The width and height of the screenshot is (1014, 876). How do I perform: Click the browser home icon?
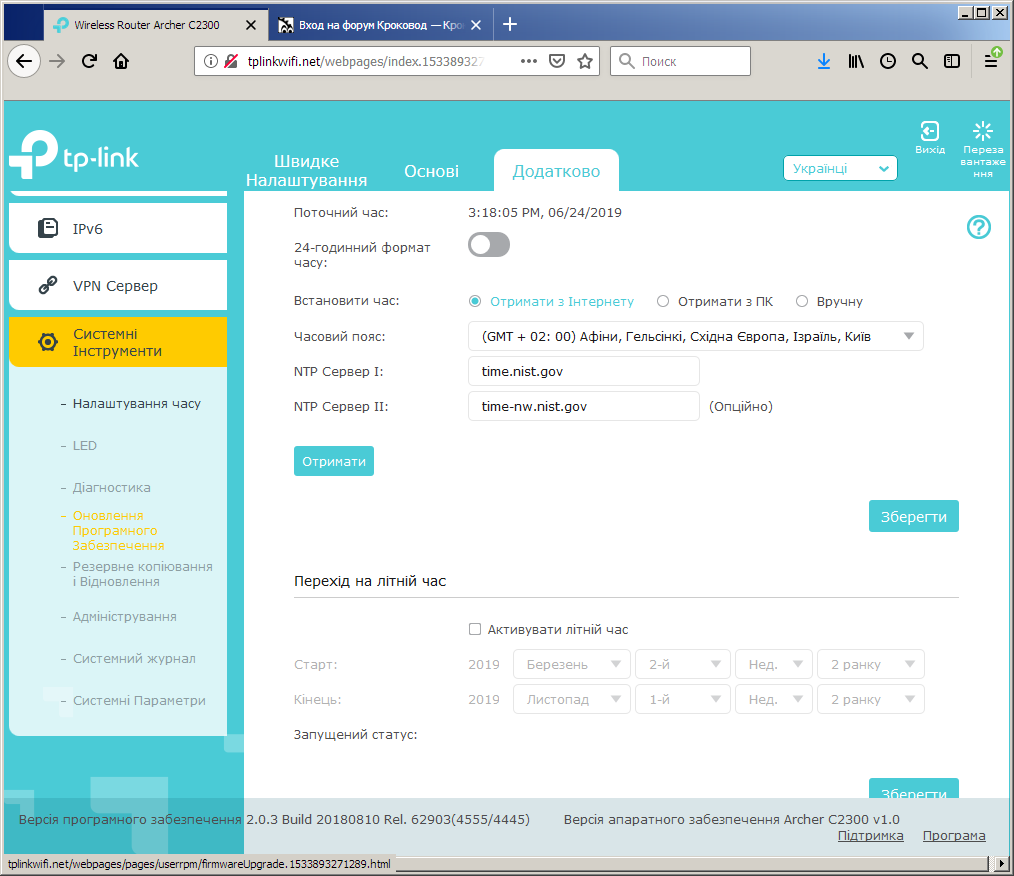coord(121,61)
